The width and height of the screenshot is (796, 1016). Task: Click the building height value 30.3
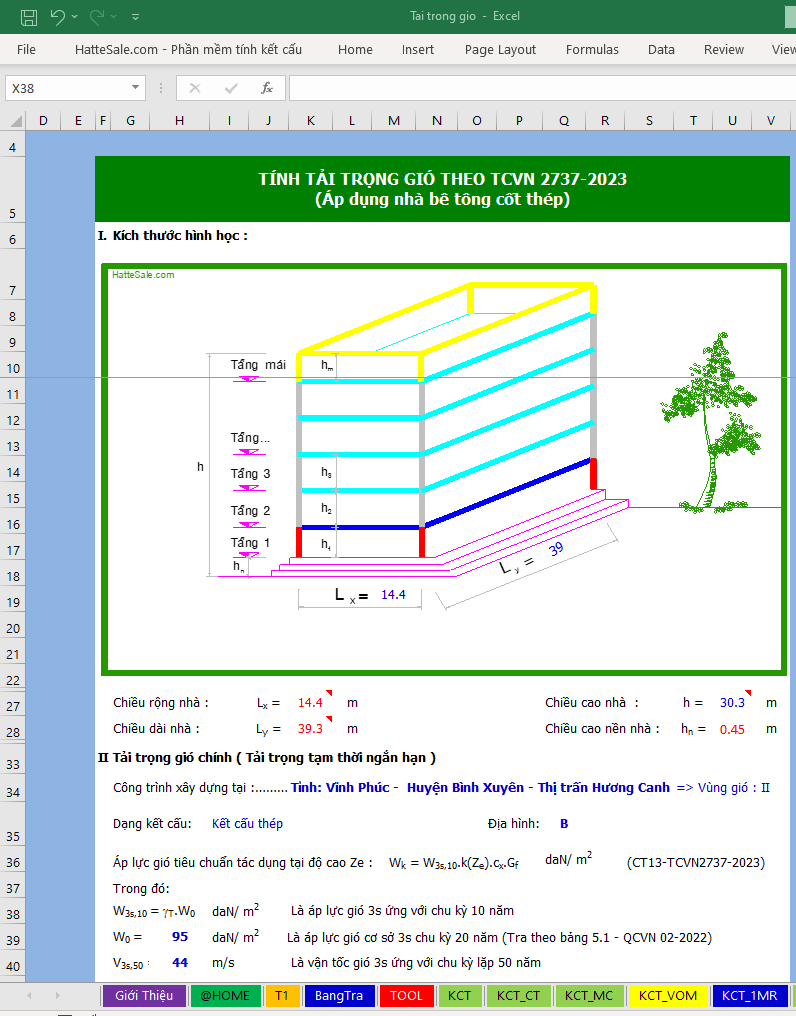(x=732, y=702)
